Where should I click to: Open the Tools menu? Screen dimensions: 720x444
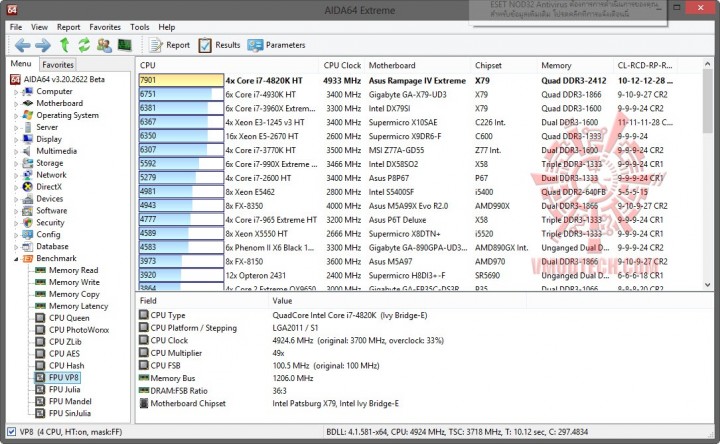click(x=140, y=27)
